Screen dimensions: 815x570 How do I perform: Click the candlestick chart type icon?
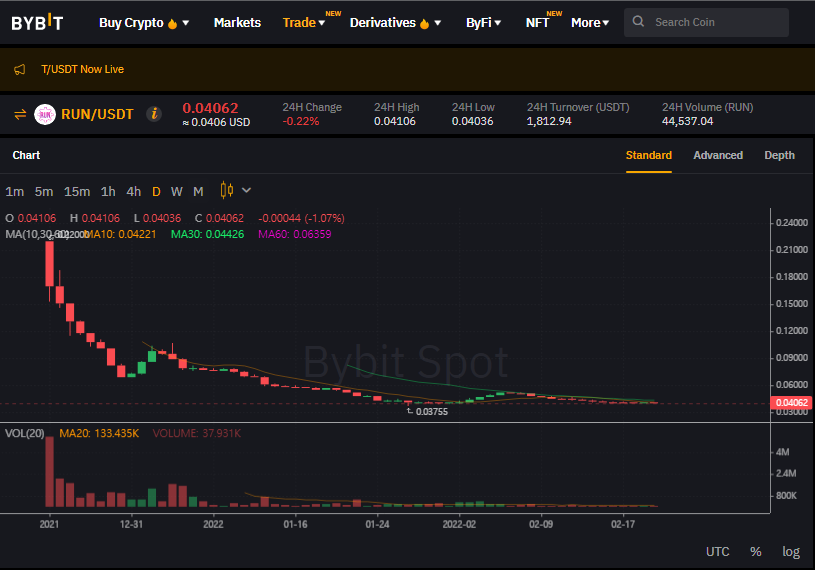[227, 191]
